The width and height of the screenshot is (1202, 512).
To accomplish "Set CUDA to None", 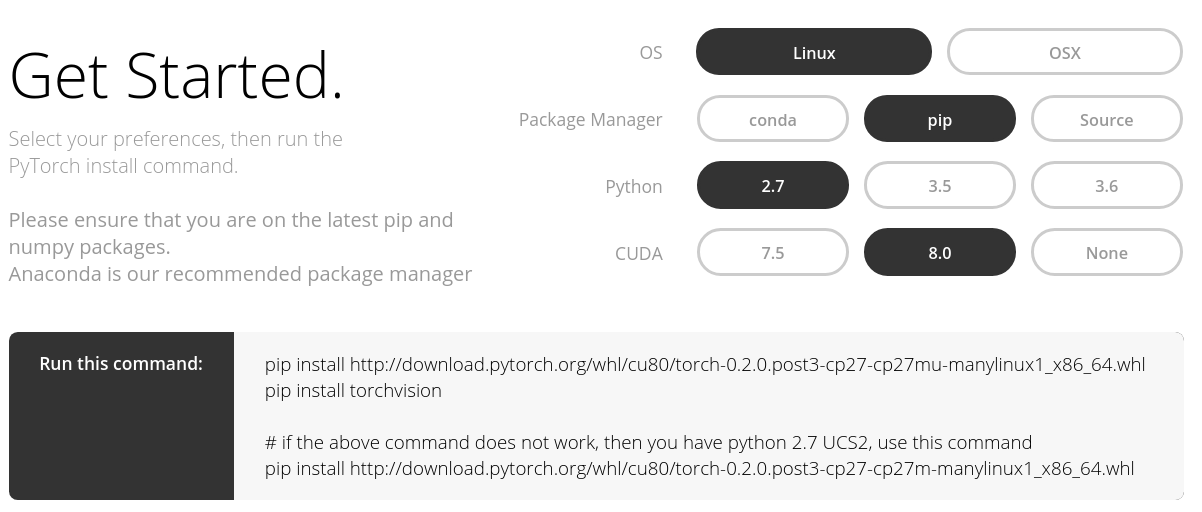I will 1106,253.
